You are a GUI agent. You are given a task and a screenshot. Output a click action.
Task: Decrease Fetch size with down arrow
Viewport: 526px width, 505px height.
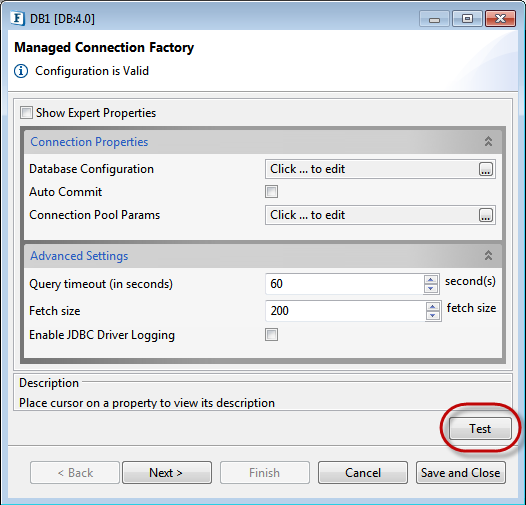click(x=433, y=316)
